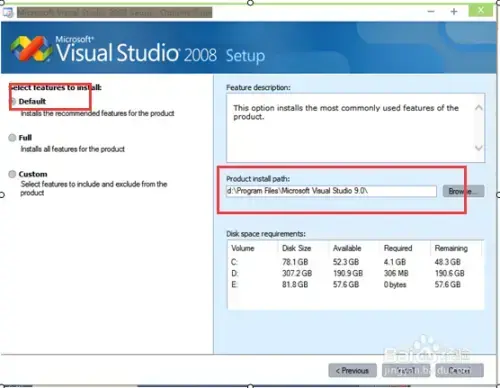
Task: Click the 306 MB required cell
Action: (396, 273)
